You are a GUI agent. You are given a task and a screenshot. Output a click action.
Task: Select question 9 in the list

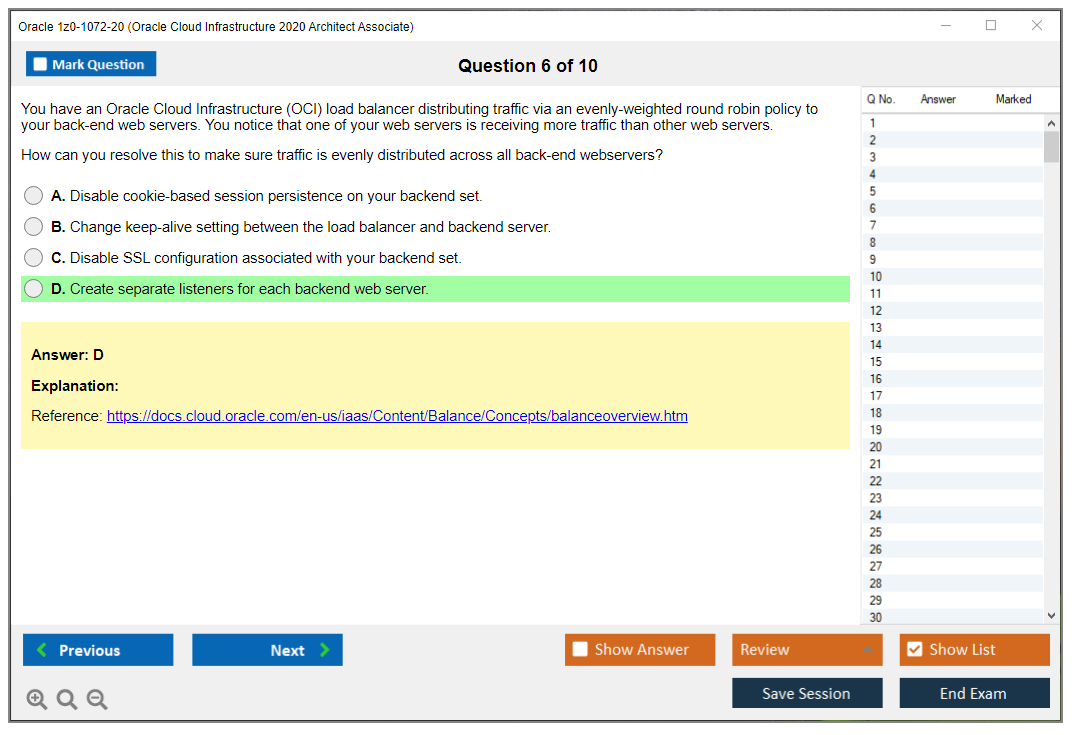[952, 260]
